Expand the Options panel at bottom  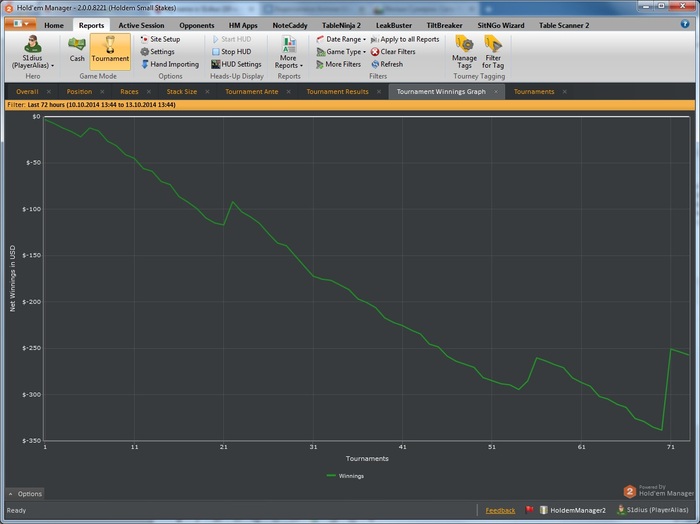[x=25, y=494]
